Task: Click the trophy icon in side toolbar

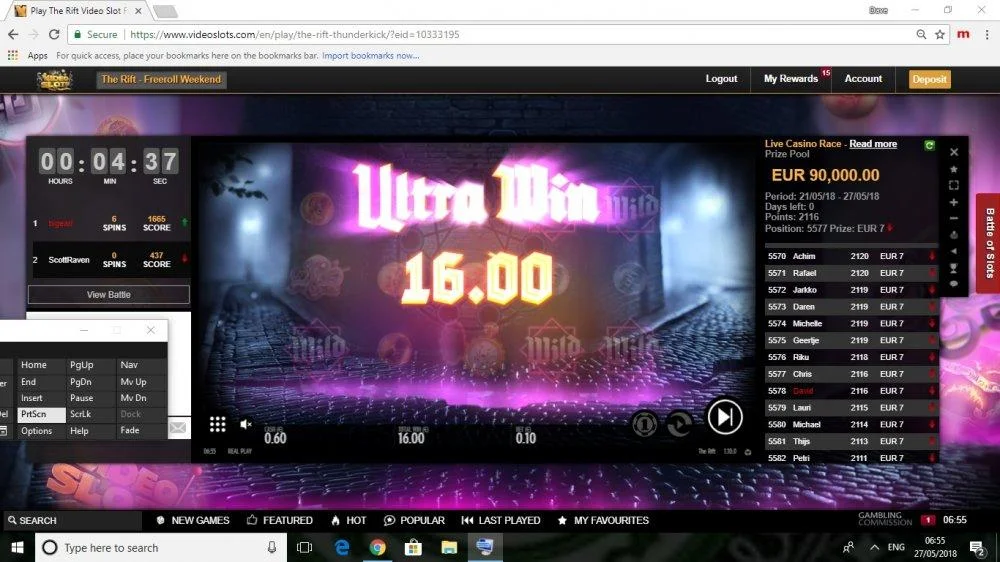Action: click(954, 268)
